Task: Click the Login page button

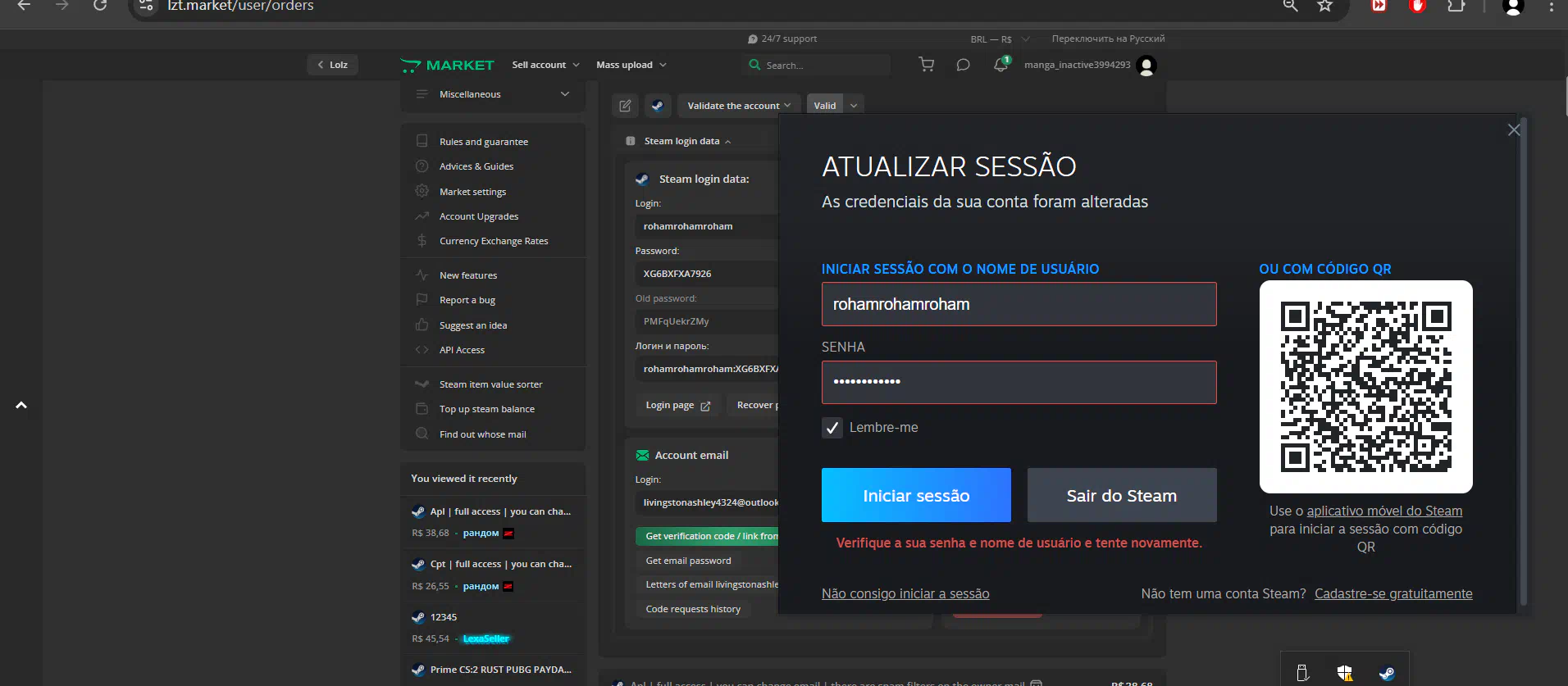Action: click(677, 405)
